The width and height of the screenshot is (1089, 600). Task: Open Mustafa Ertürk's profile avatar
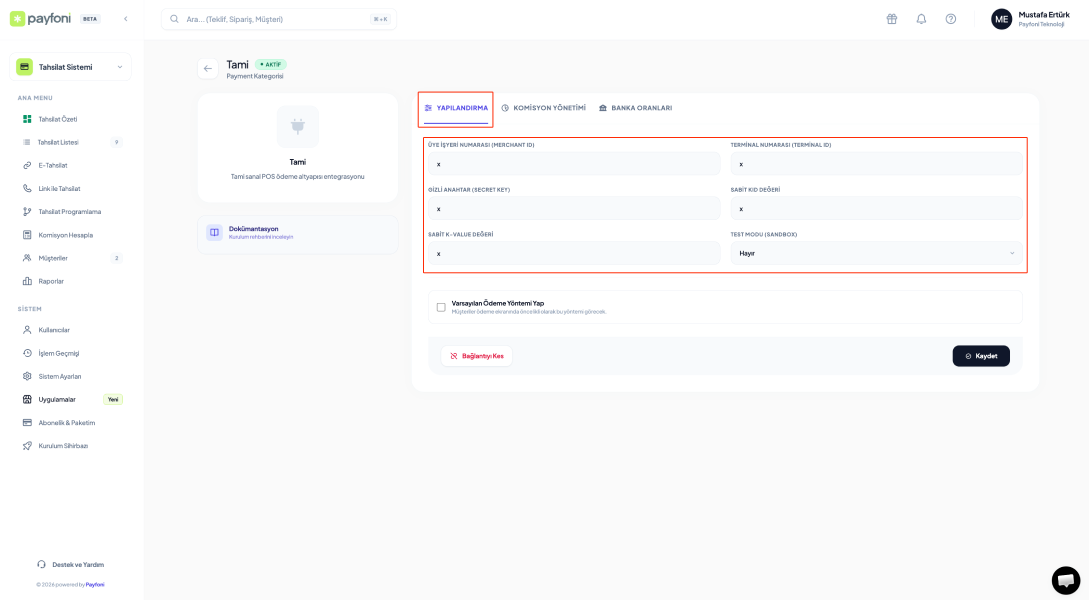point(1001,19)
